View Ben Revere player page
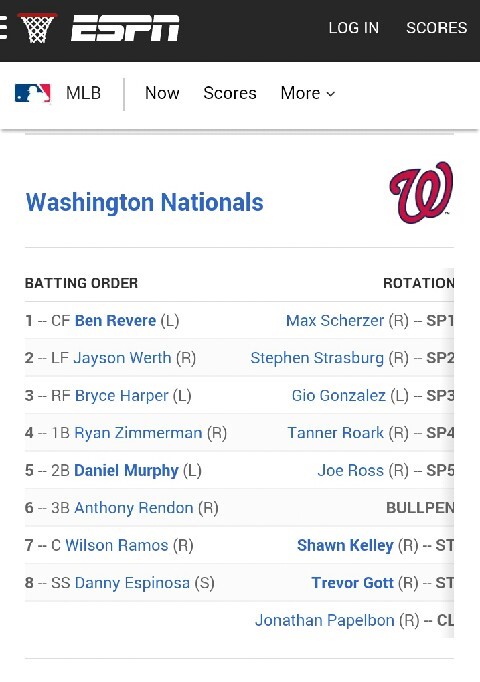The width and height of the screenshot is (480, 682). pyautogui.click(x=115, y=321)
